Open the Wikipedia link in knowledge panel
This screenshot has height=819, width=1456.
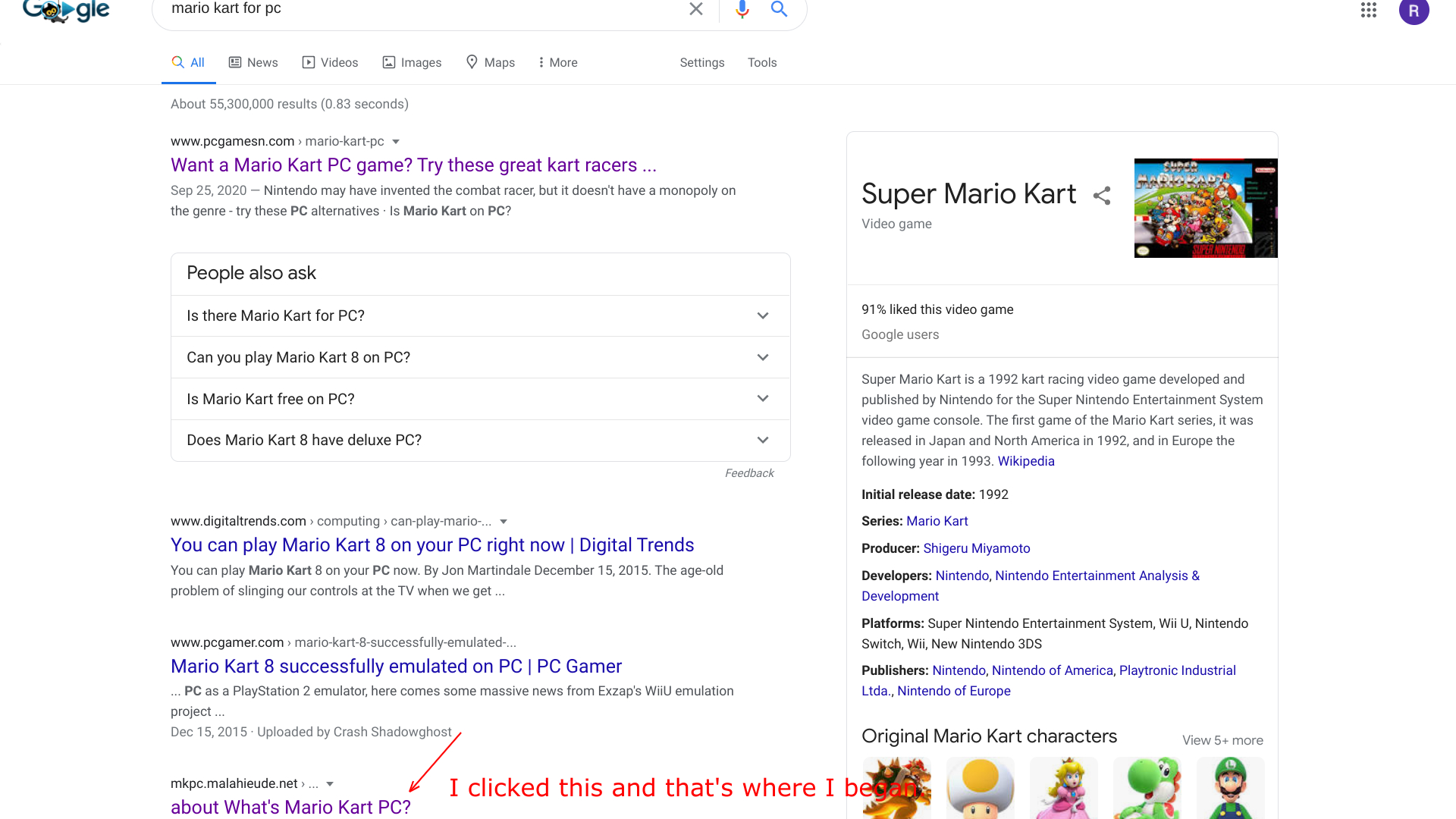pos(1026,461)
